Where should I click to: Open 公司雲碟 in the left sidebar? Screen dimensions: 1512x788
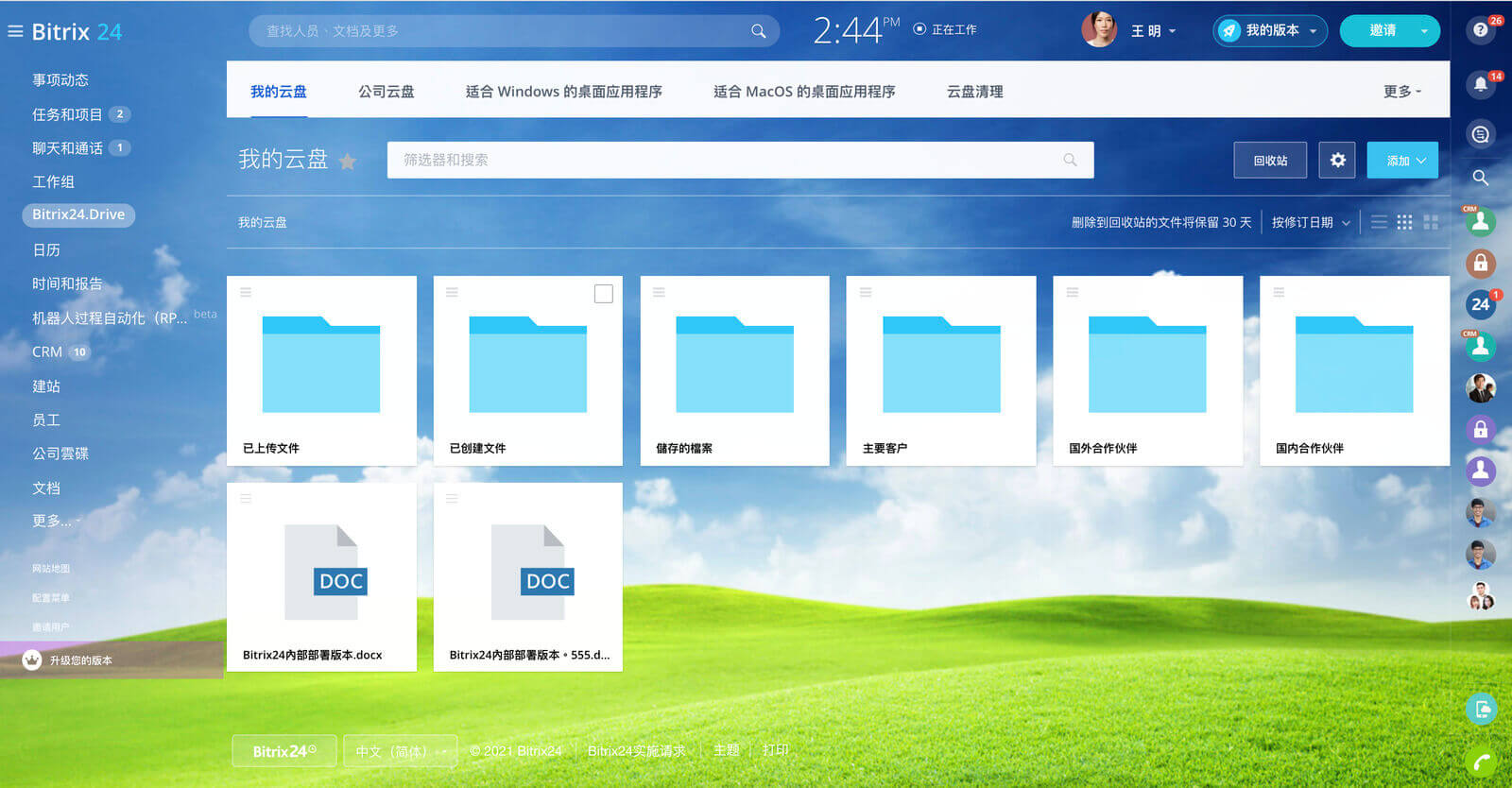click(60, 454)
